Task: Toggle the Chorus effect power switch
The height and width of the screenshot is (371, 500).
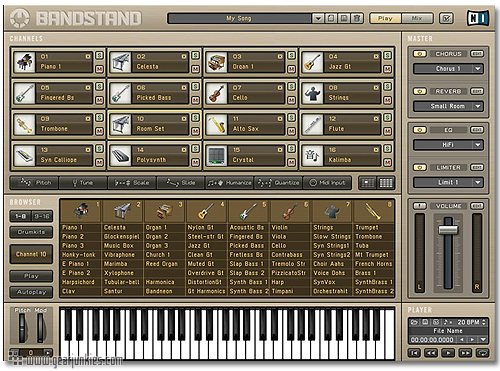Action: tap(420, 54)
